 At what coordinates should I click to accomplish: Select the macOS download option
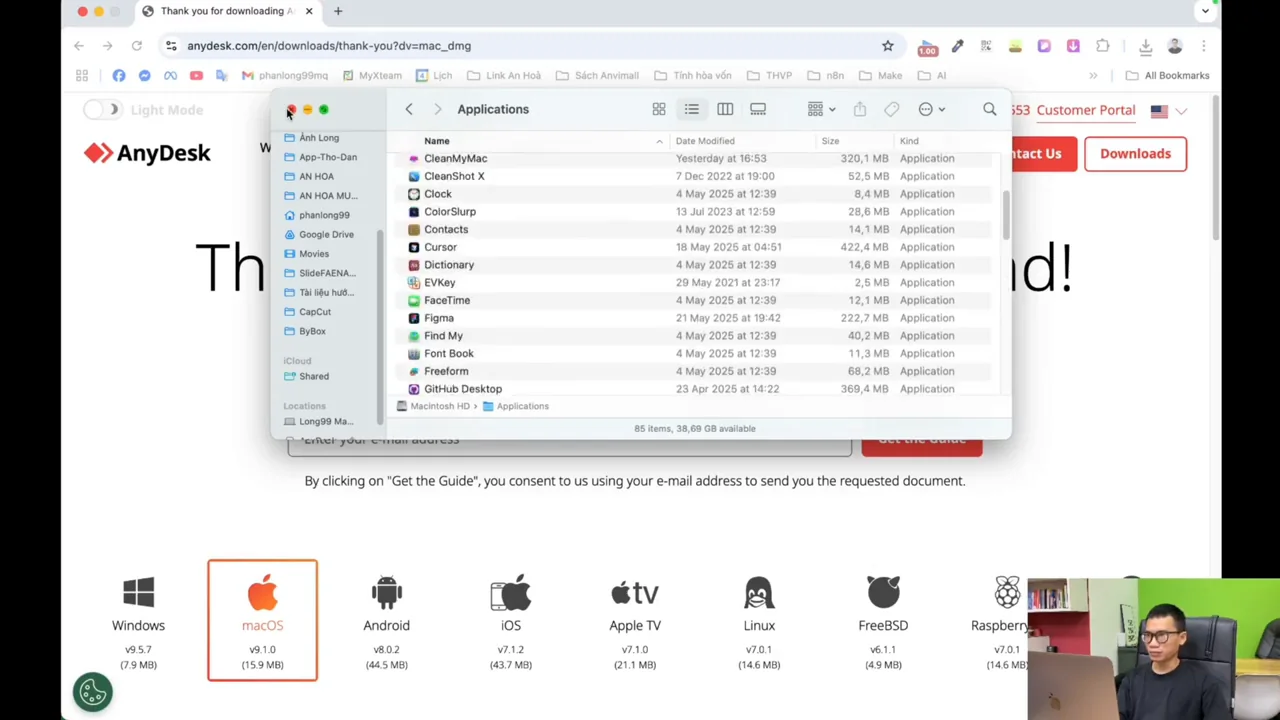point(262,620)
